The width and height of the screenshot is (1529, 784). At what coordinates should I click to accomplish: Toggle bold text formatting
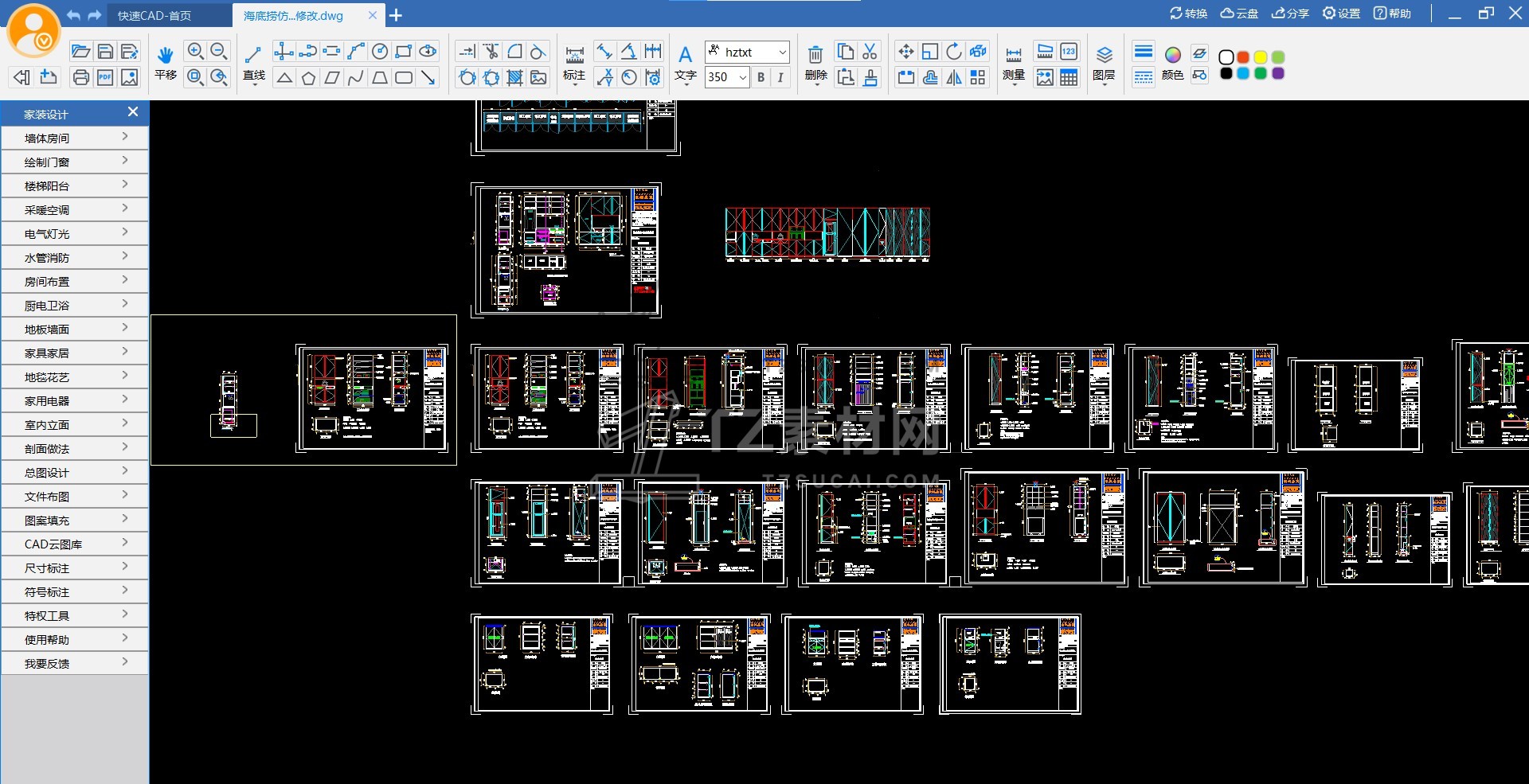tap(761, 77)
